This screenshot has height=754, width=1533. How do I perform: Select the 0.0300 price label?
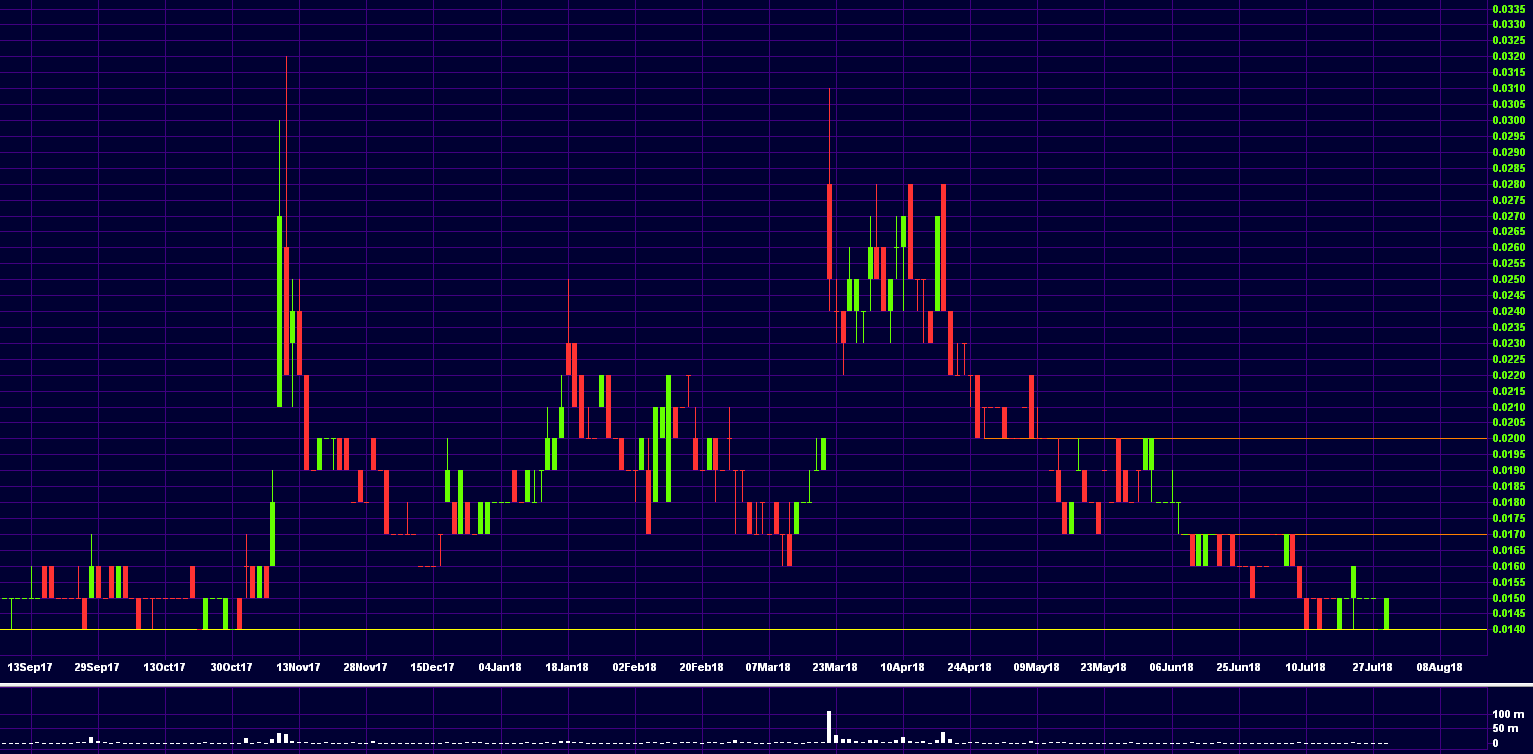point(1508,120)
